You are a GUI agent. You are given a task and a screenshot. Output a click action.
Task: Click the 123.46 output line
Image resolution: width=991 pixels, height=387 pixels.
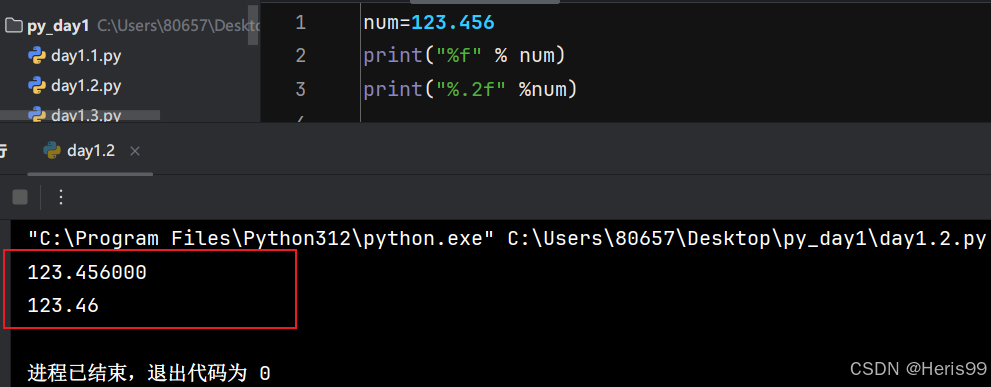point(63,306)
